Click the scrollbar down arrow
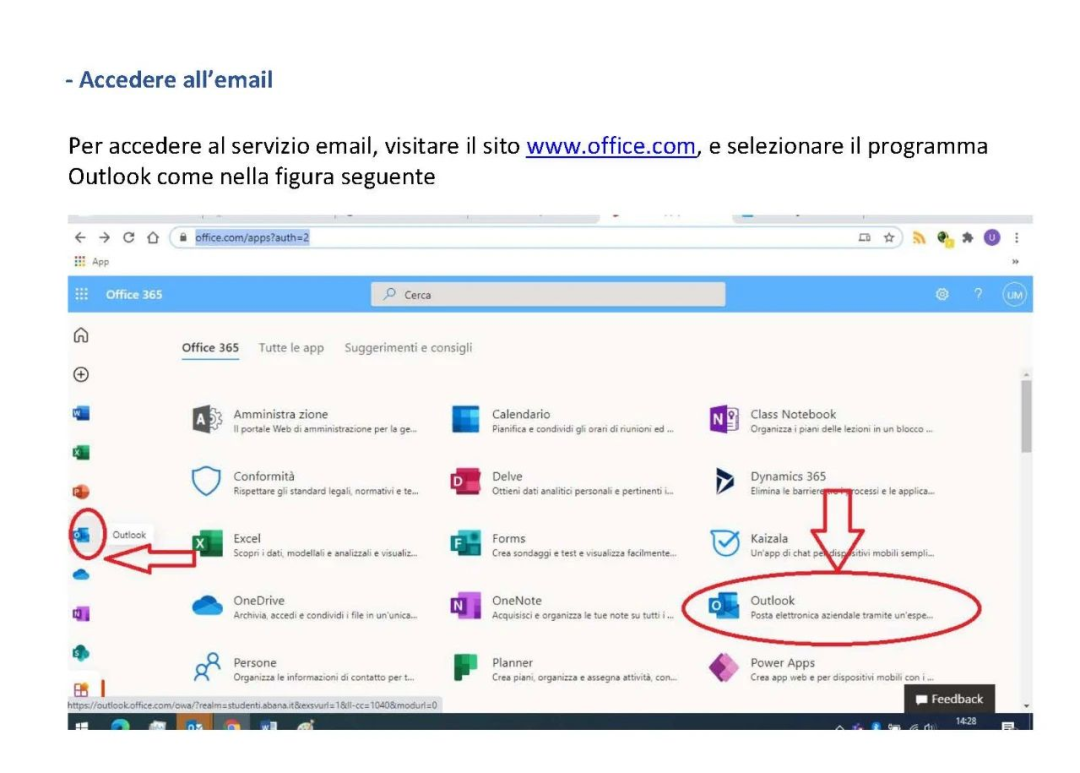This screenshot has width=1080, height=773. [1026, 706]
